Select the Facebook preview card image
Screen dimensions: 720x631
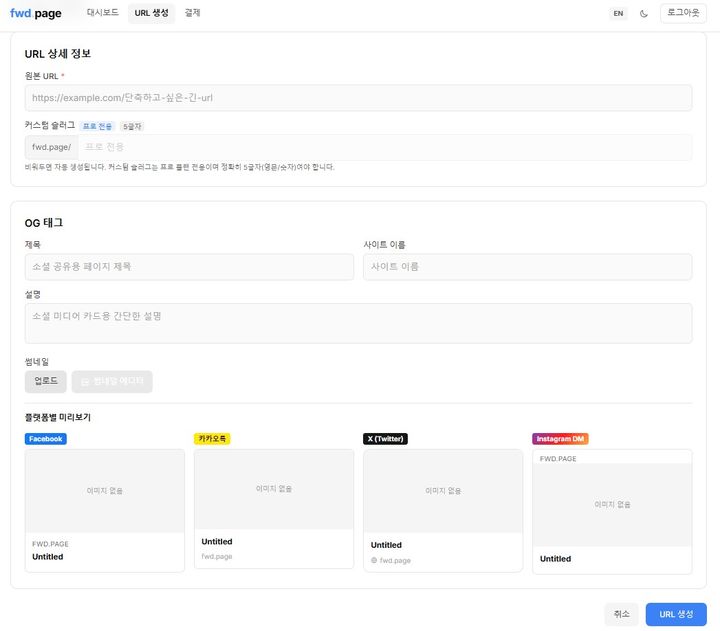tap(105, 491)
